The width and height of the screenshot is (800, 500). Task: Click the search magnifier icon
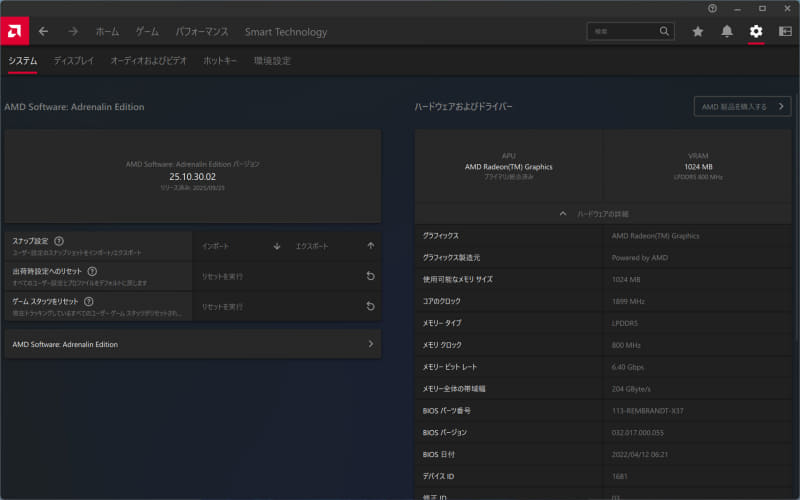664,31
